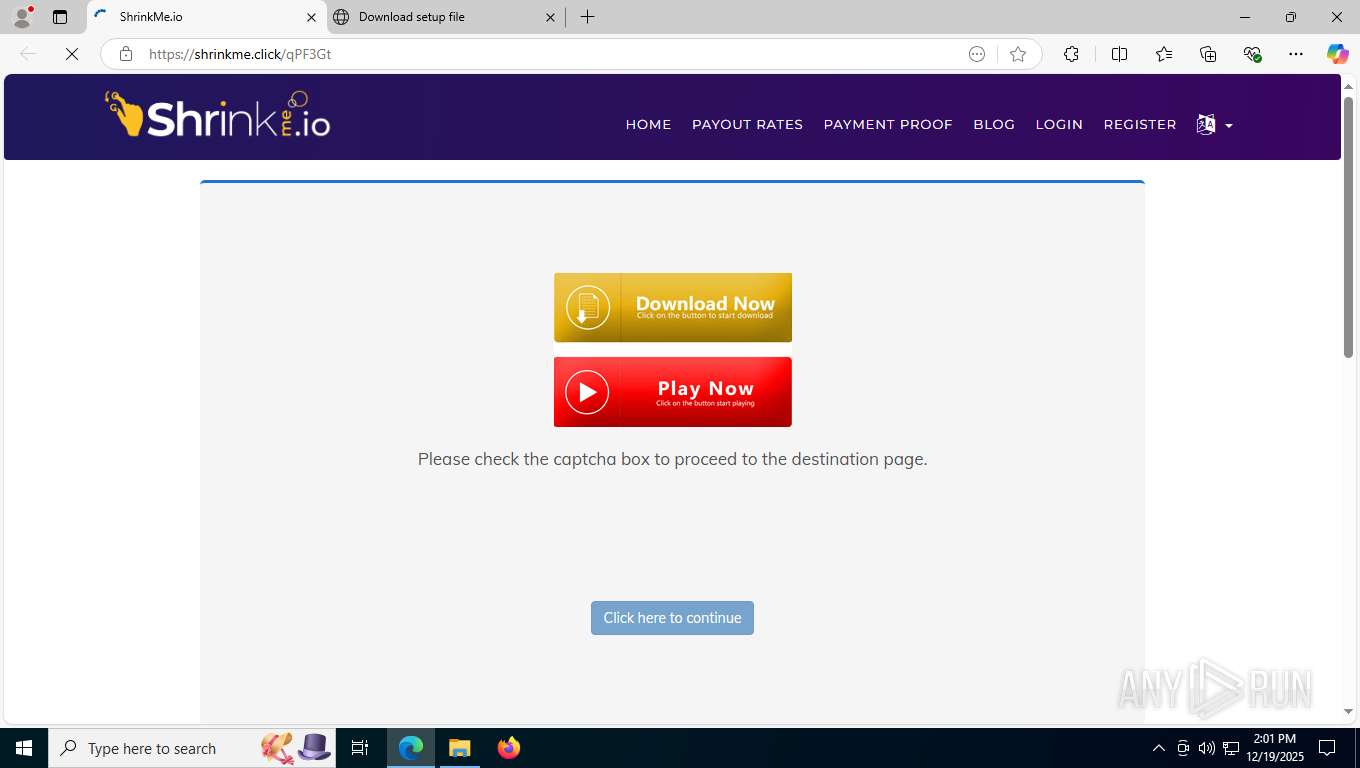Switch to the Download setup file tab
The height and width of the screenshot is (768, 1360).
446,17
